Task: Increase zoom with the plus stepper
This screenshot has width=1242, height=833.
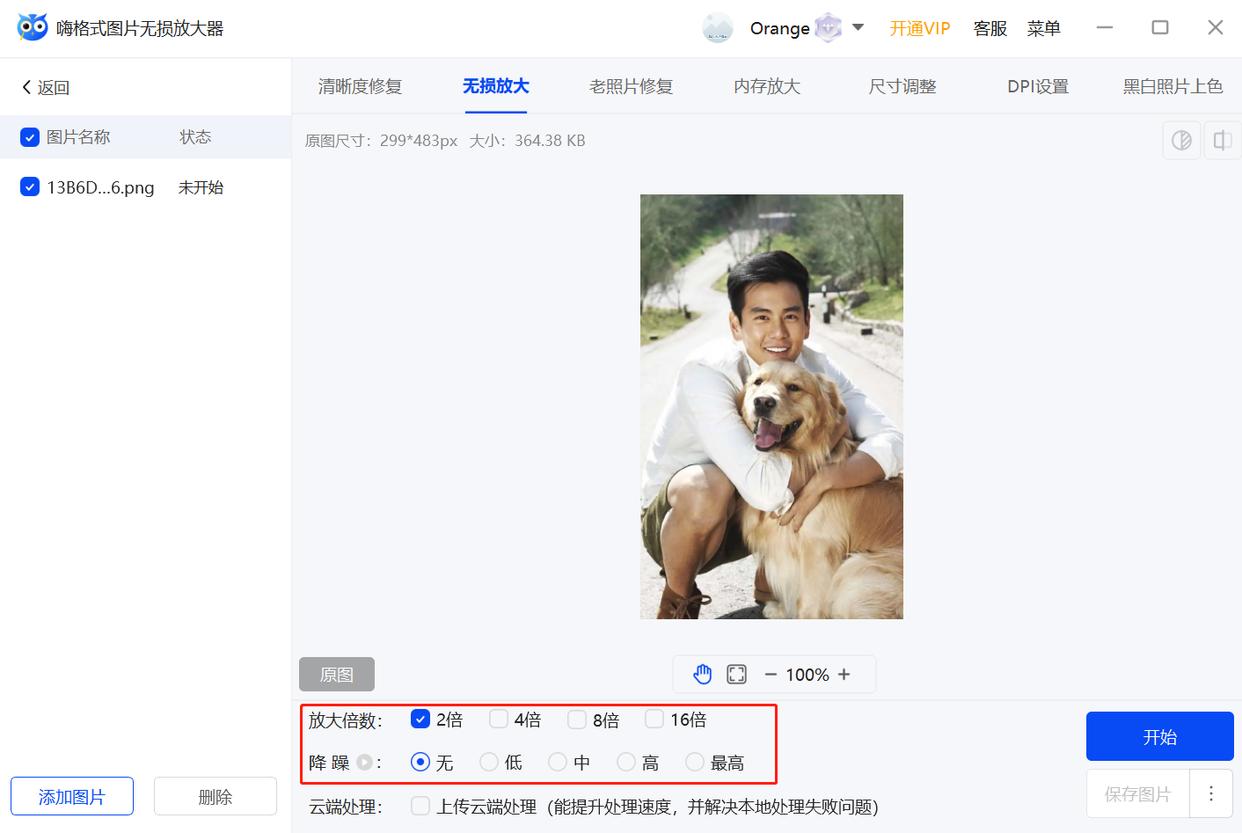Action: (842, 673)
